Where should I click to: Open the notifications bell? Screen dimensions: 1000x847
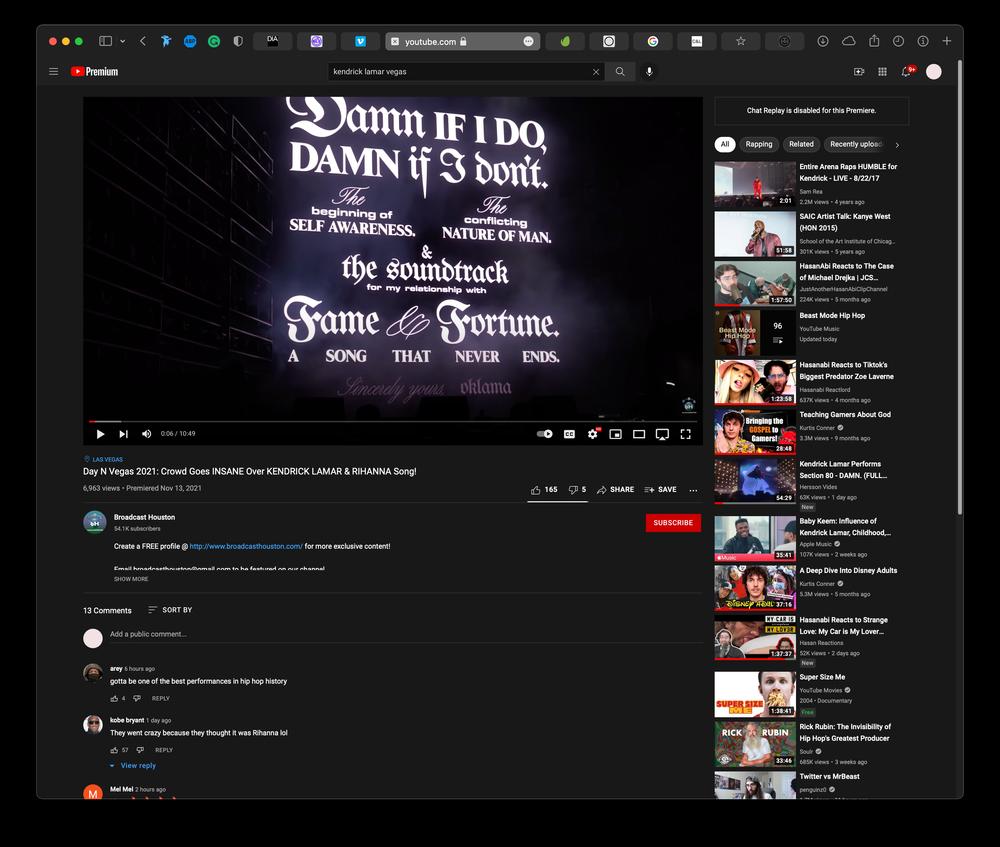(x=906, y=71)
